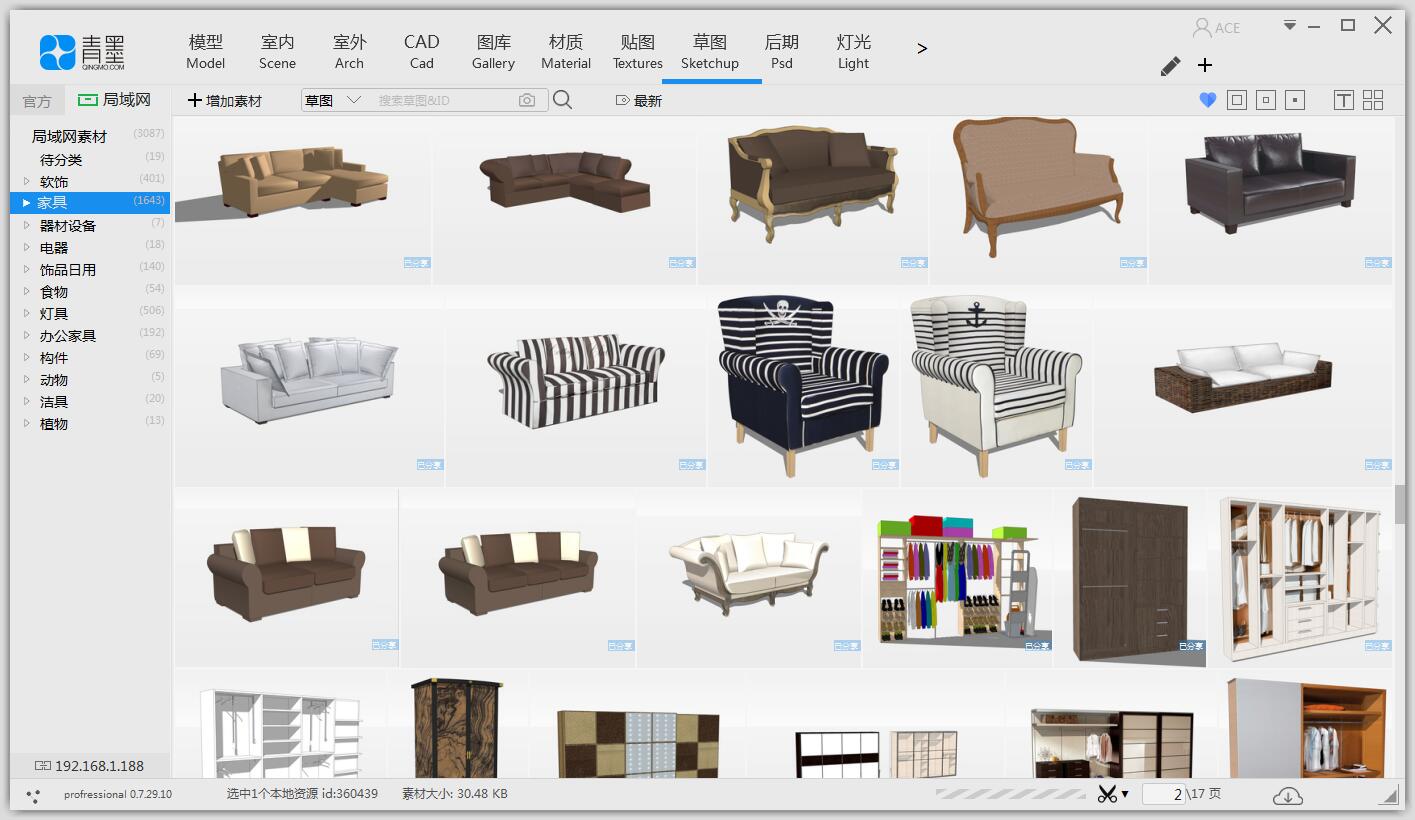Click the 搜索草图&ID search field
The width and height of the screenshot is (1415, 820).
click(443, 100)
